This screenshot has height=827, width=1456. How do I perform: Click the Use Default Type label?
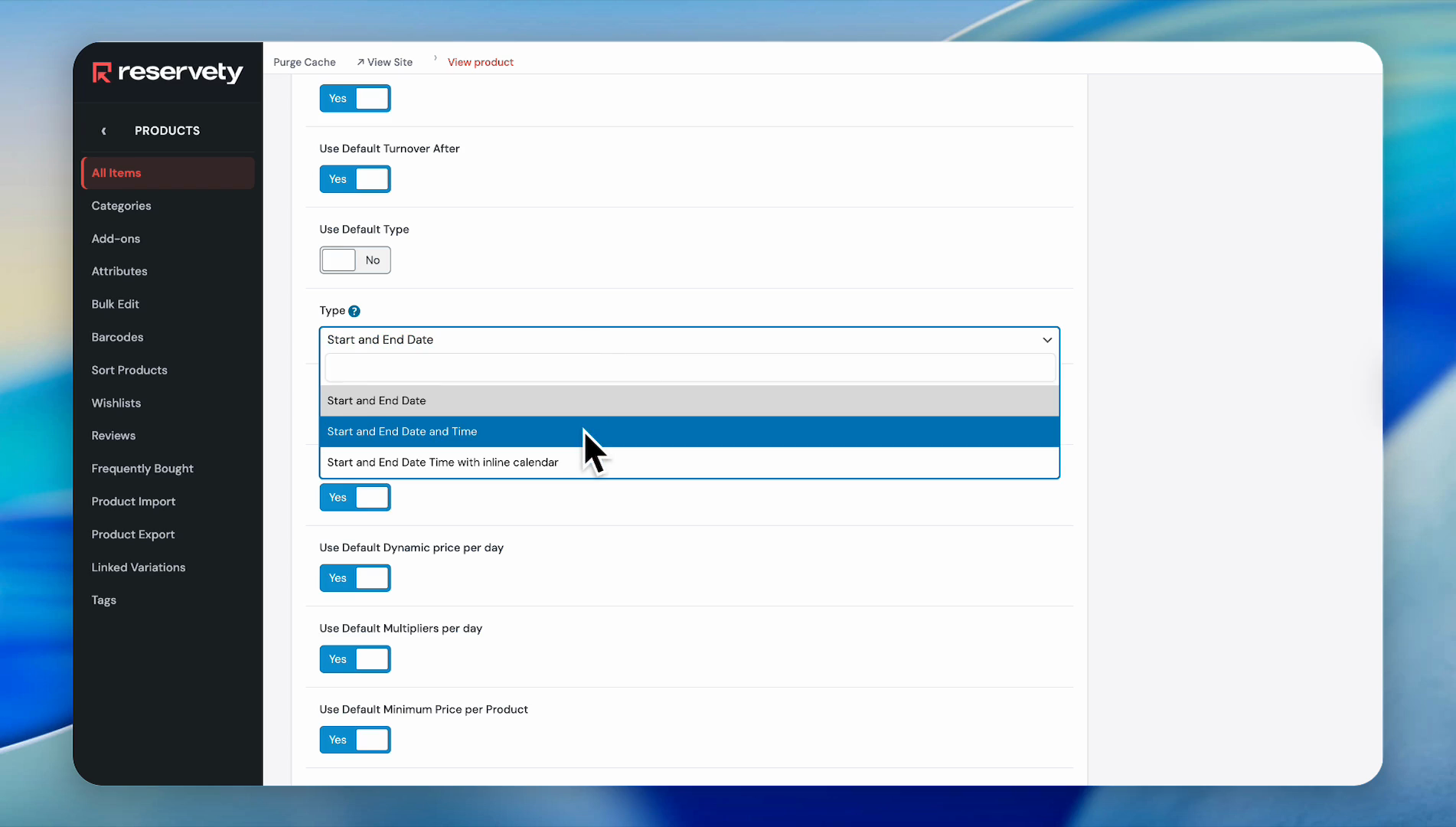tap(364, 230)
